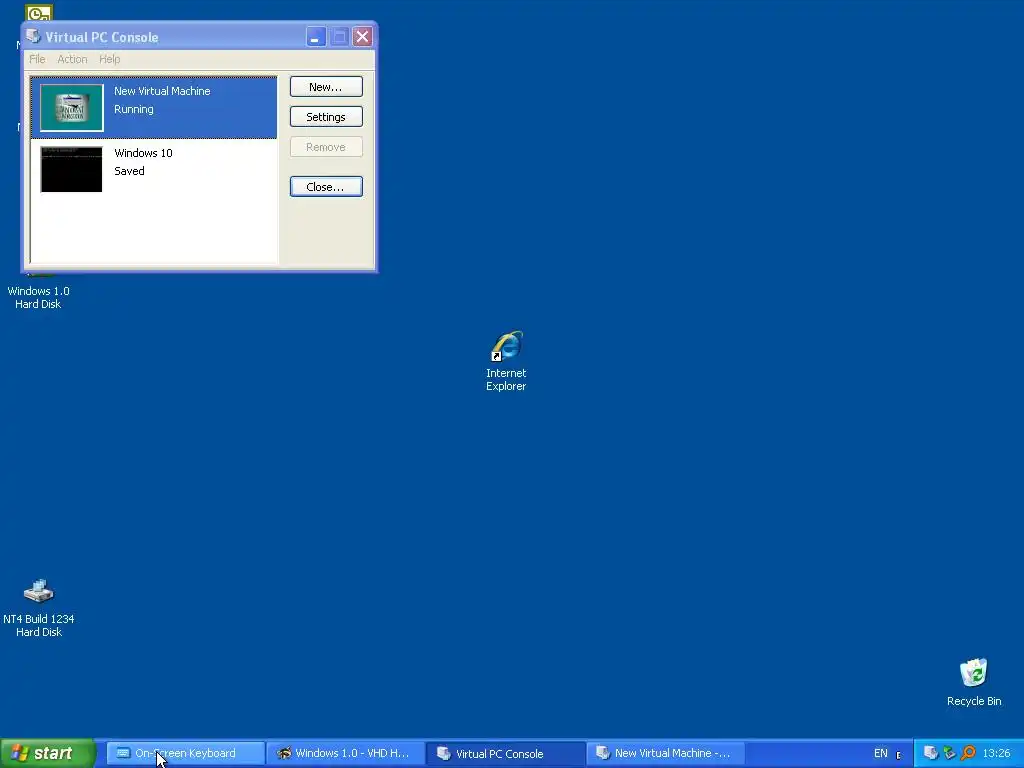Viewport: 1024px width, 768px height.
Task: Open the Action menu
Action: 72,59
